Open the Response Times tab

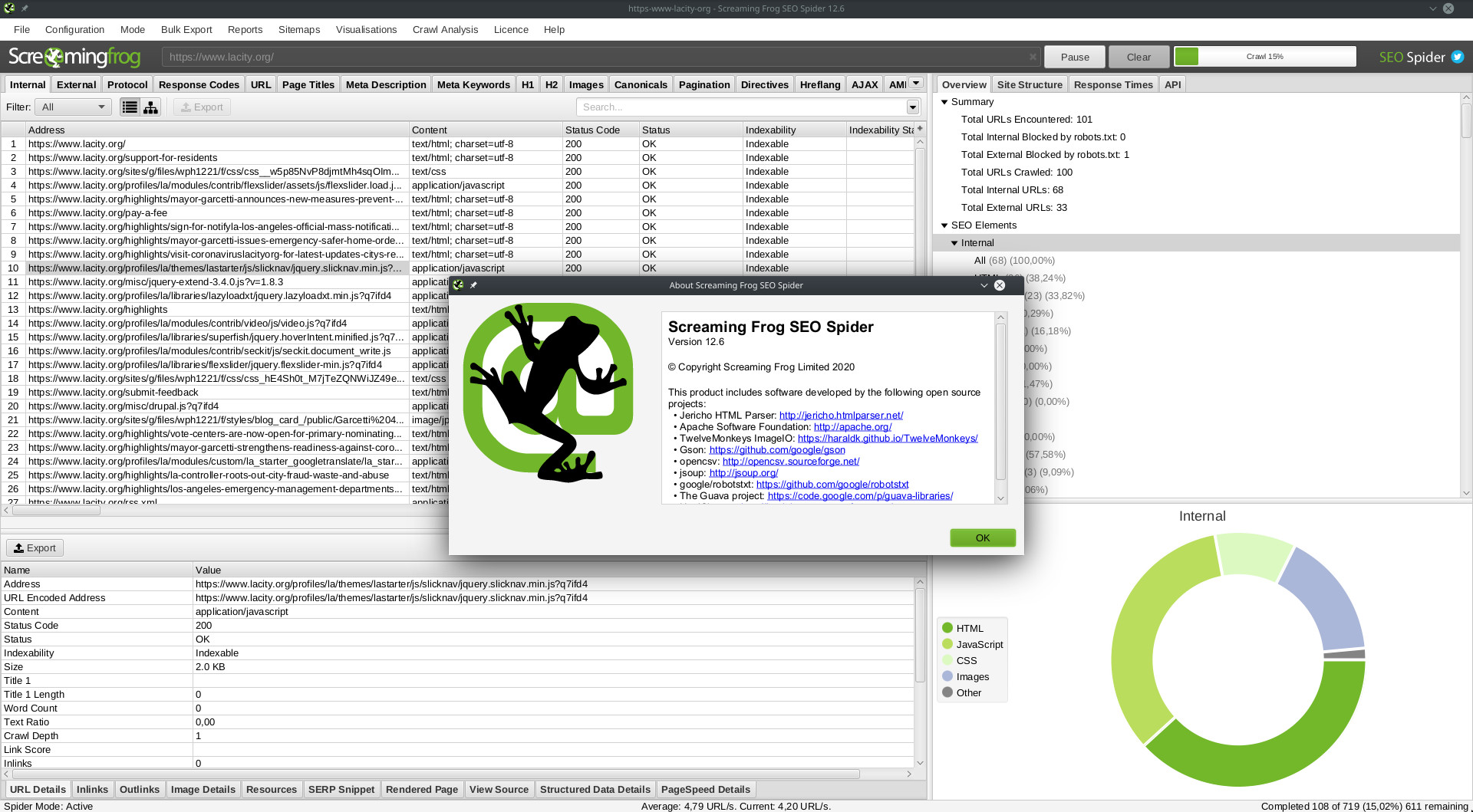1113,84
